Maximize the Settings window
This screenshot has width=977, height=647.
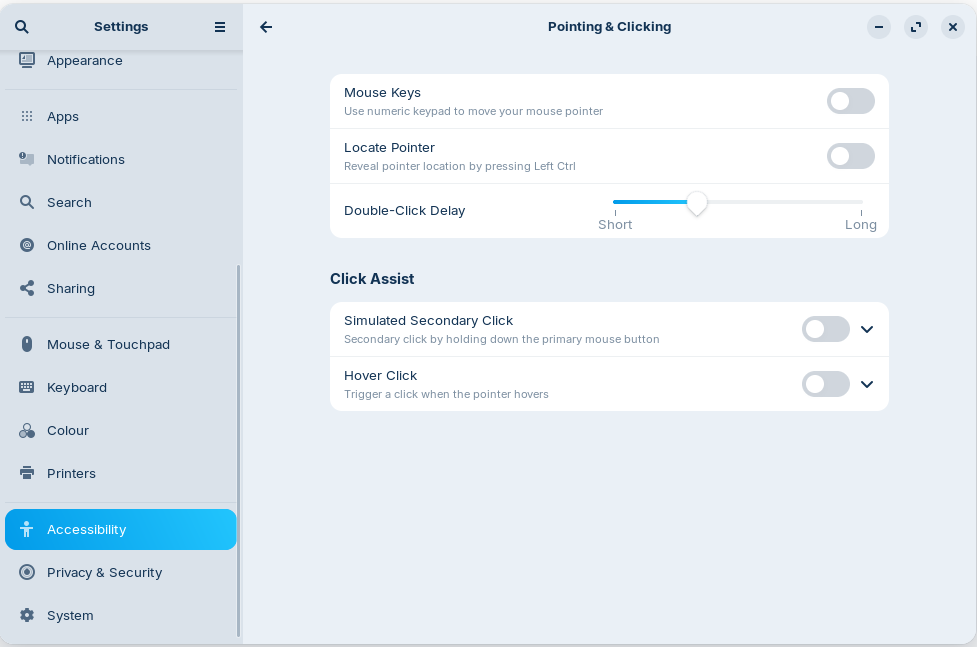tap(916, 27)
